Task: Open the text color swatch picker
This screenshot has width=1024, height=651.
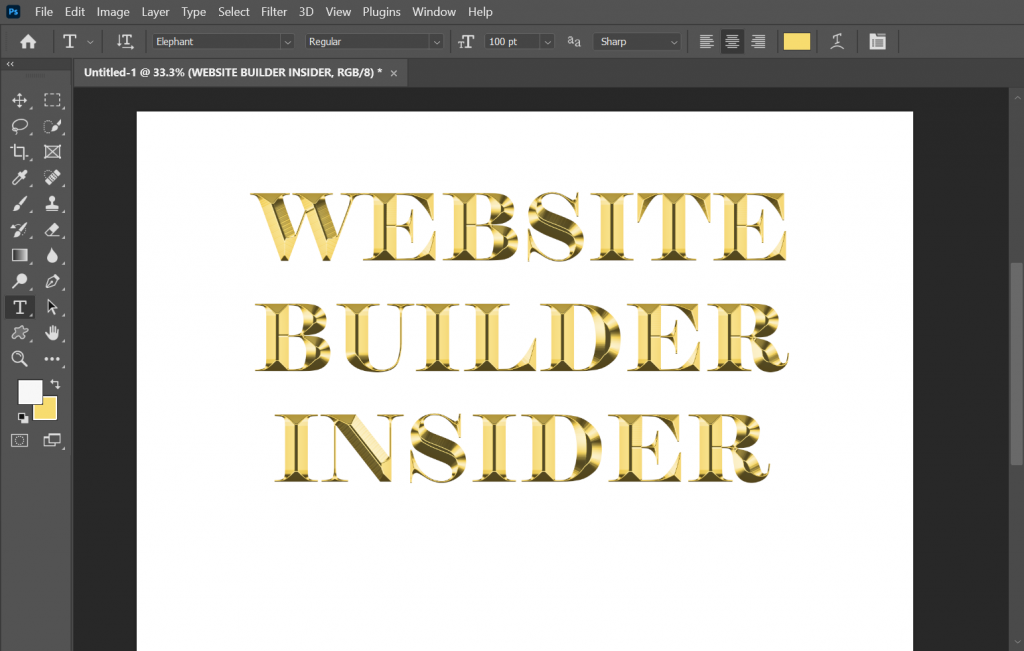Action: [x=796, y=41]
